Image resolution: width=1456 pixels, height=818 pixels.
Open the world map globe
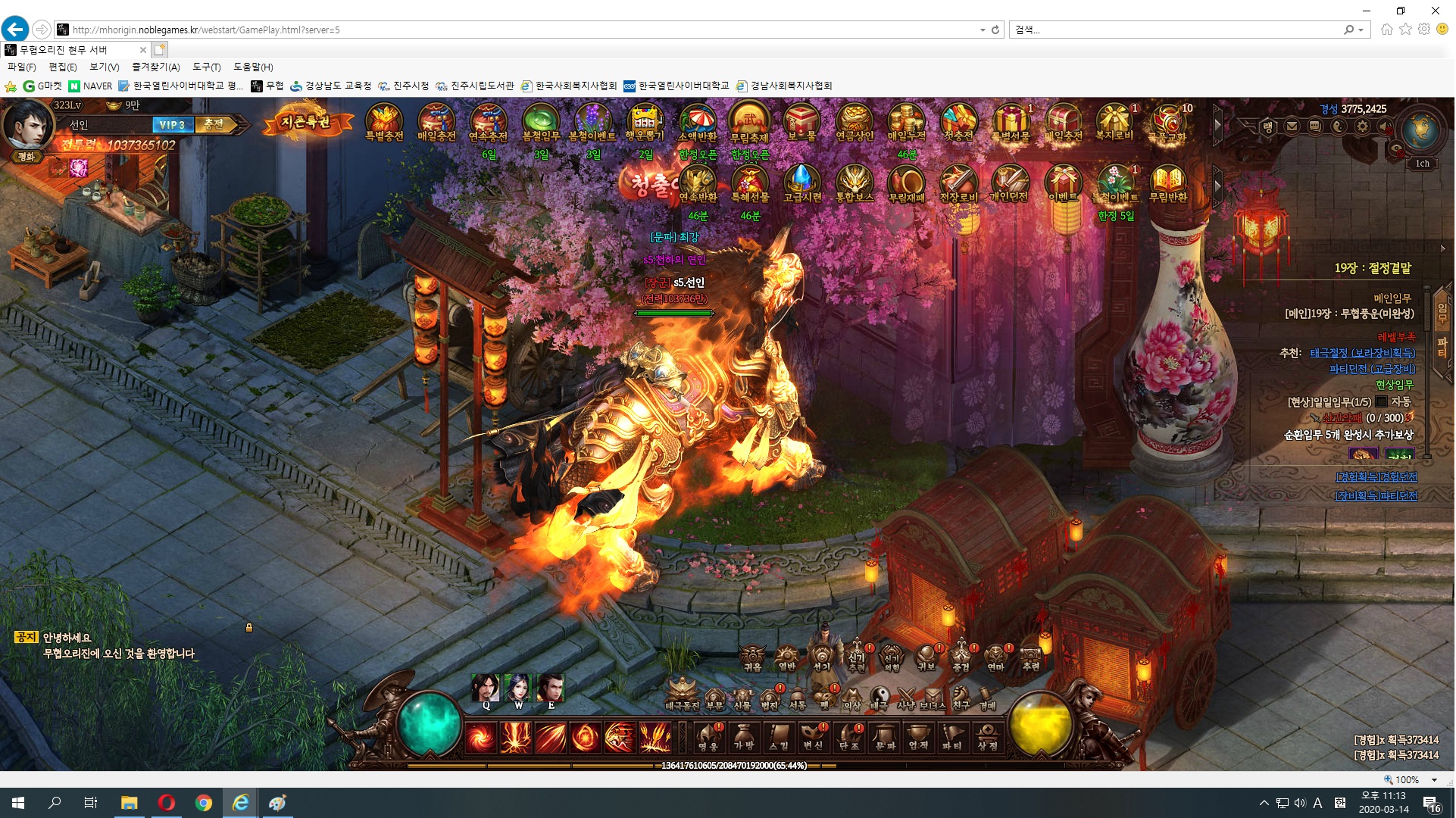click(x=1420, y=129)
